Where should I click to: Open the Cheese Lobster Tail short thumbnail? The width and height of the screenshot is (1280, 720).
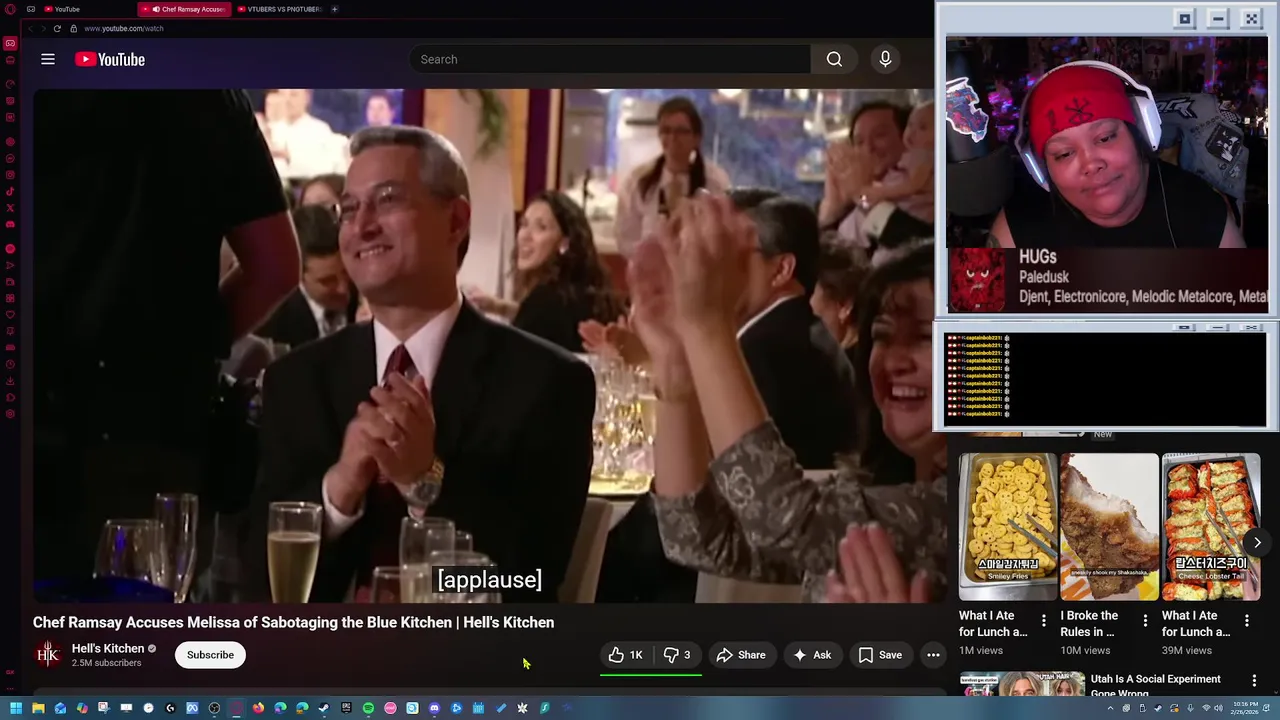tap(1211, 527)
